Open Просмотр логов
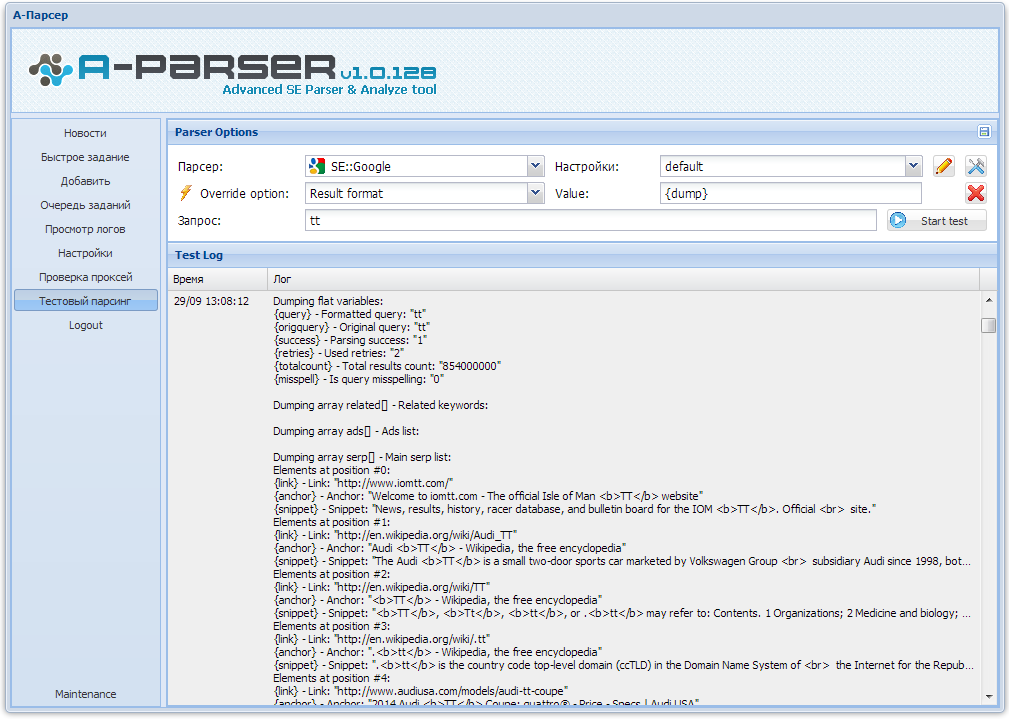Screen dimensions: 1009x719 [86, 229]
